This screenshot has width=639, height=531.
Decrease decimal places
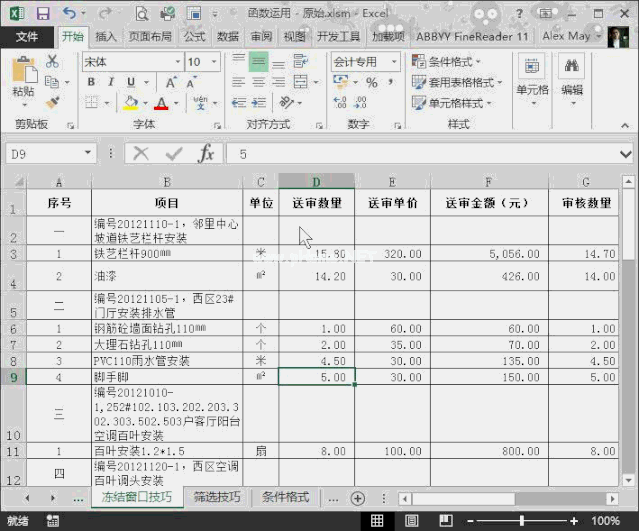click(x=360, y=103)
